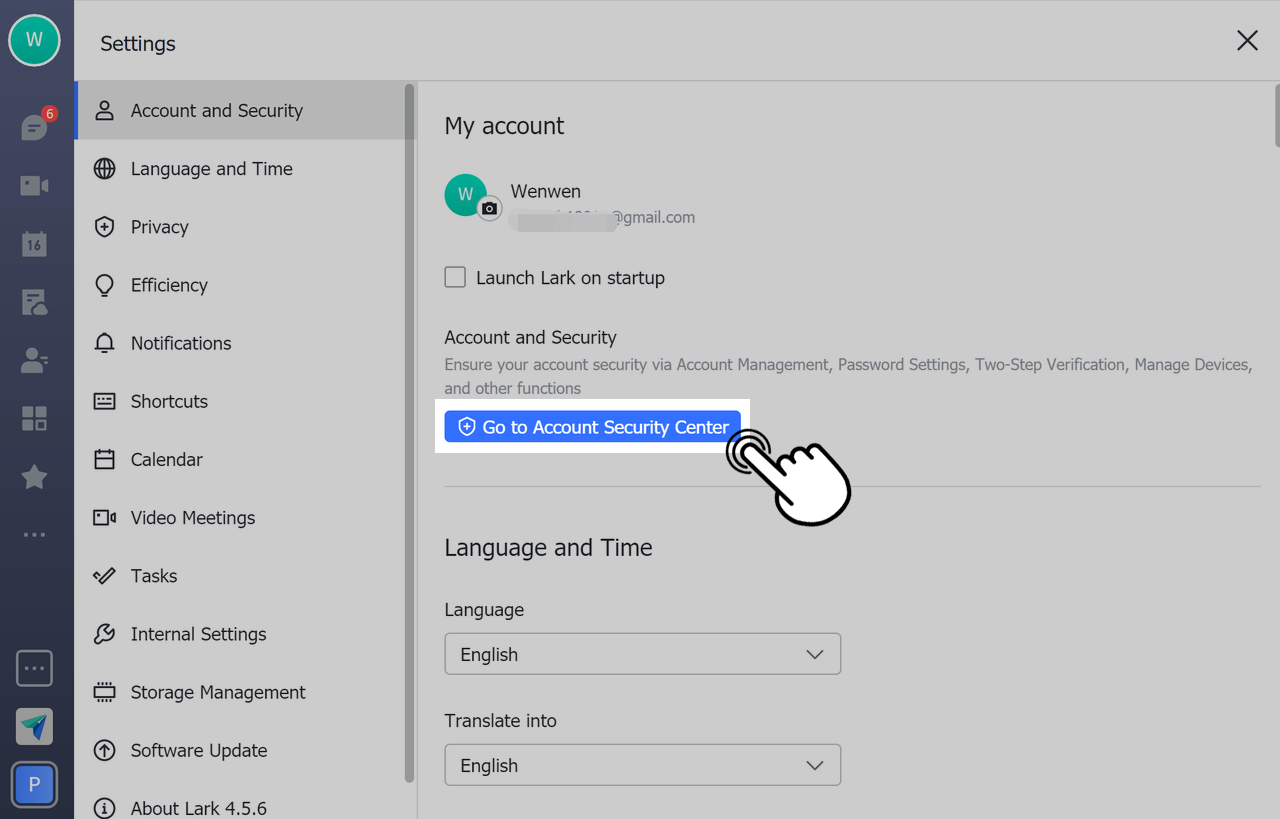
Task: Open the Translate into dropdown
Action: pyautogui.click(x=642, y=764)
